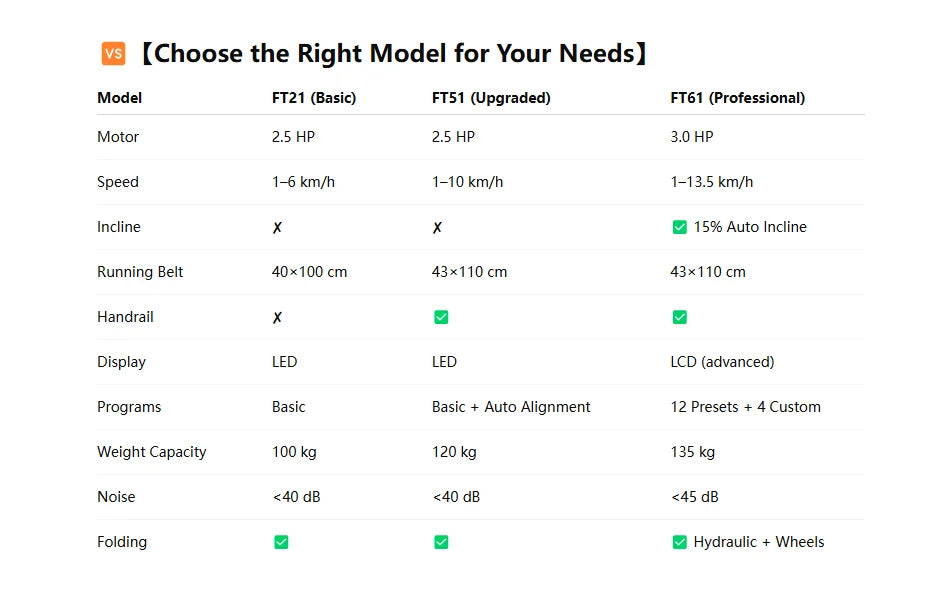Click the 'Basic + Auto Alignment' cell
The height and width of the screenshot is (607, 929).
[x=511, y=407]
